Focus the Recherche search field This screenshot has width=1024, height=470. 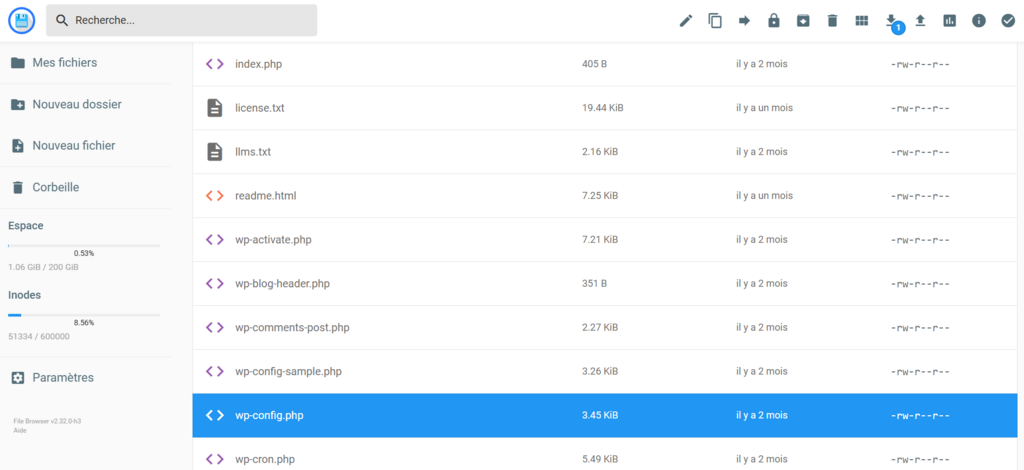click(x=182, y=20)
